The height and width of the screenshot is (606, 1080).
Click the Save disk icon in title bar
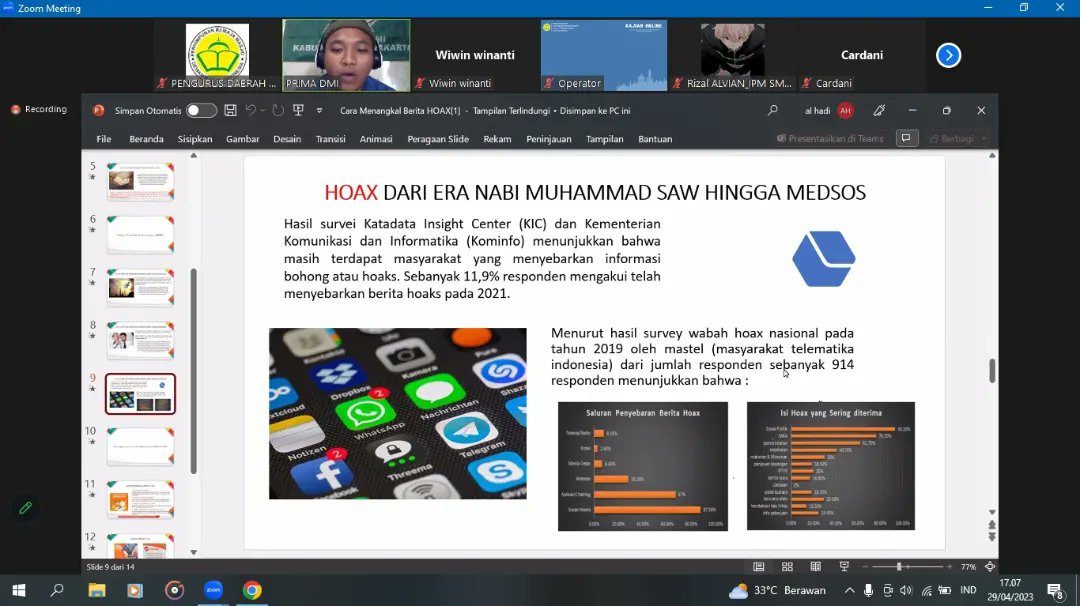[231, 110]
